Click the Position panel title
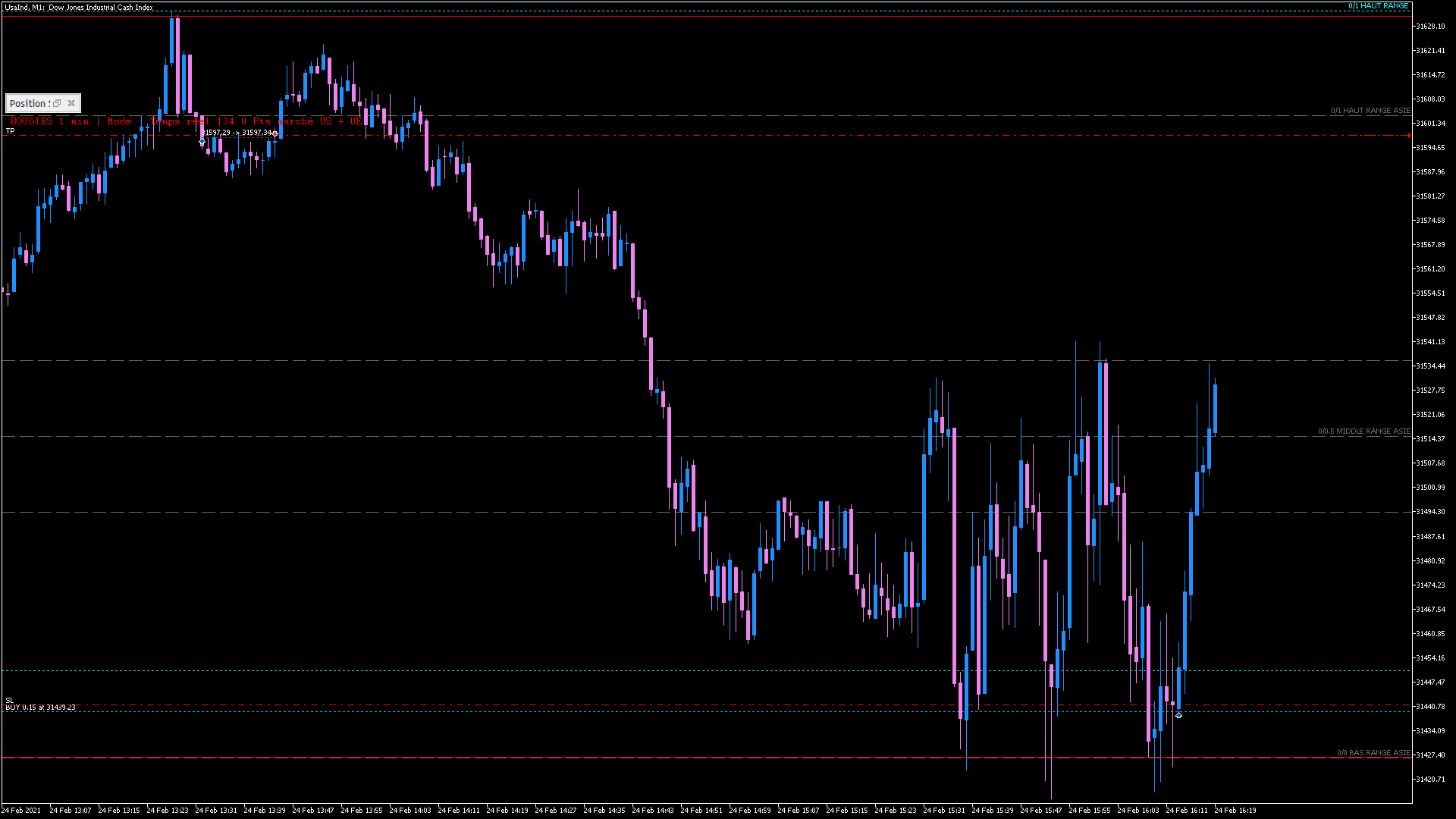 [29, 103]
